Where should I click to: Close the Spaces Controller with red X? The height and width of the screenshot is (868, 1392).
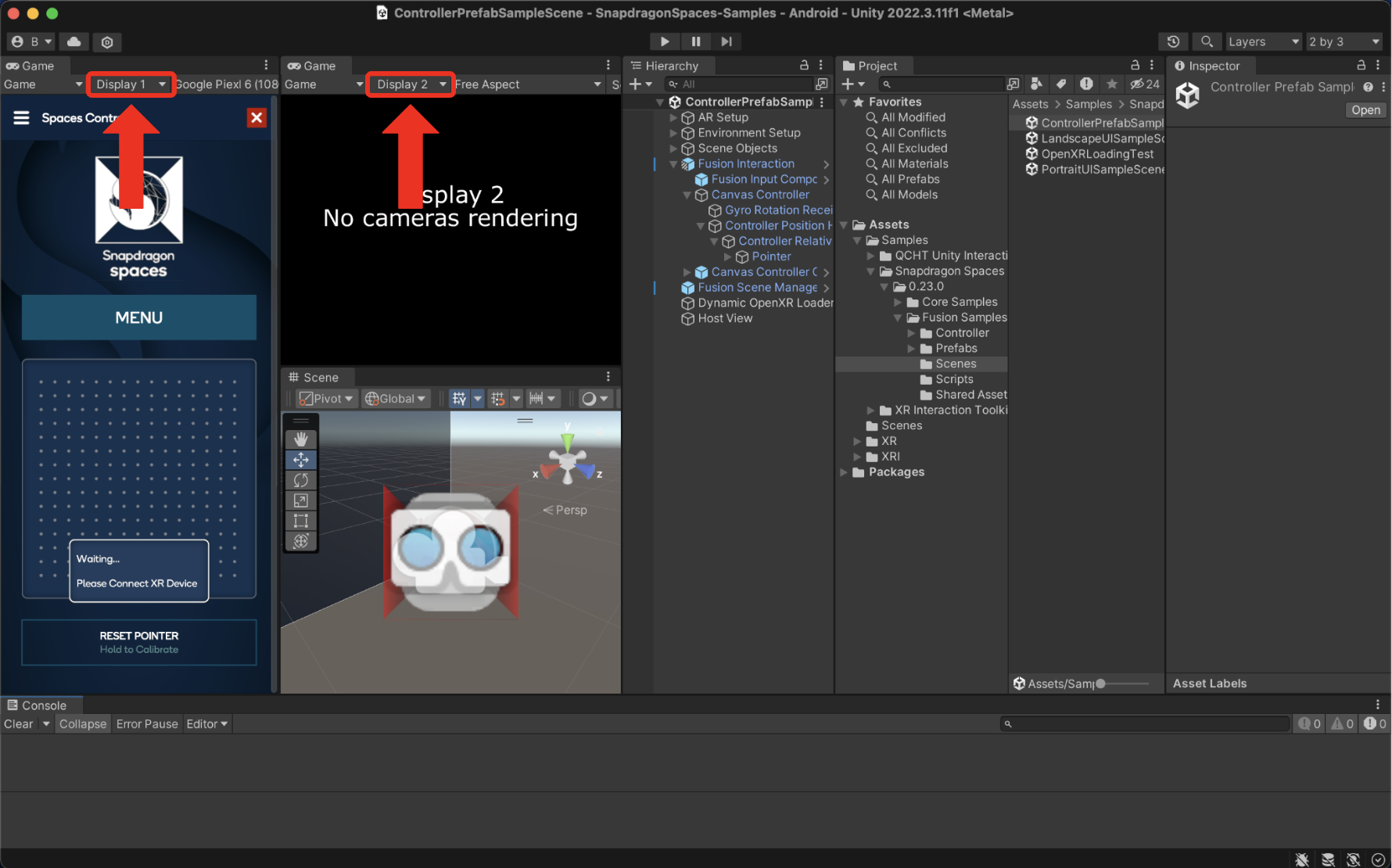(257, 117)
